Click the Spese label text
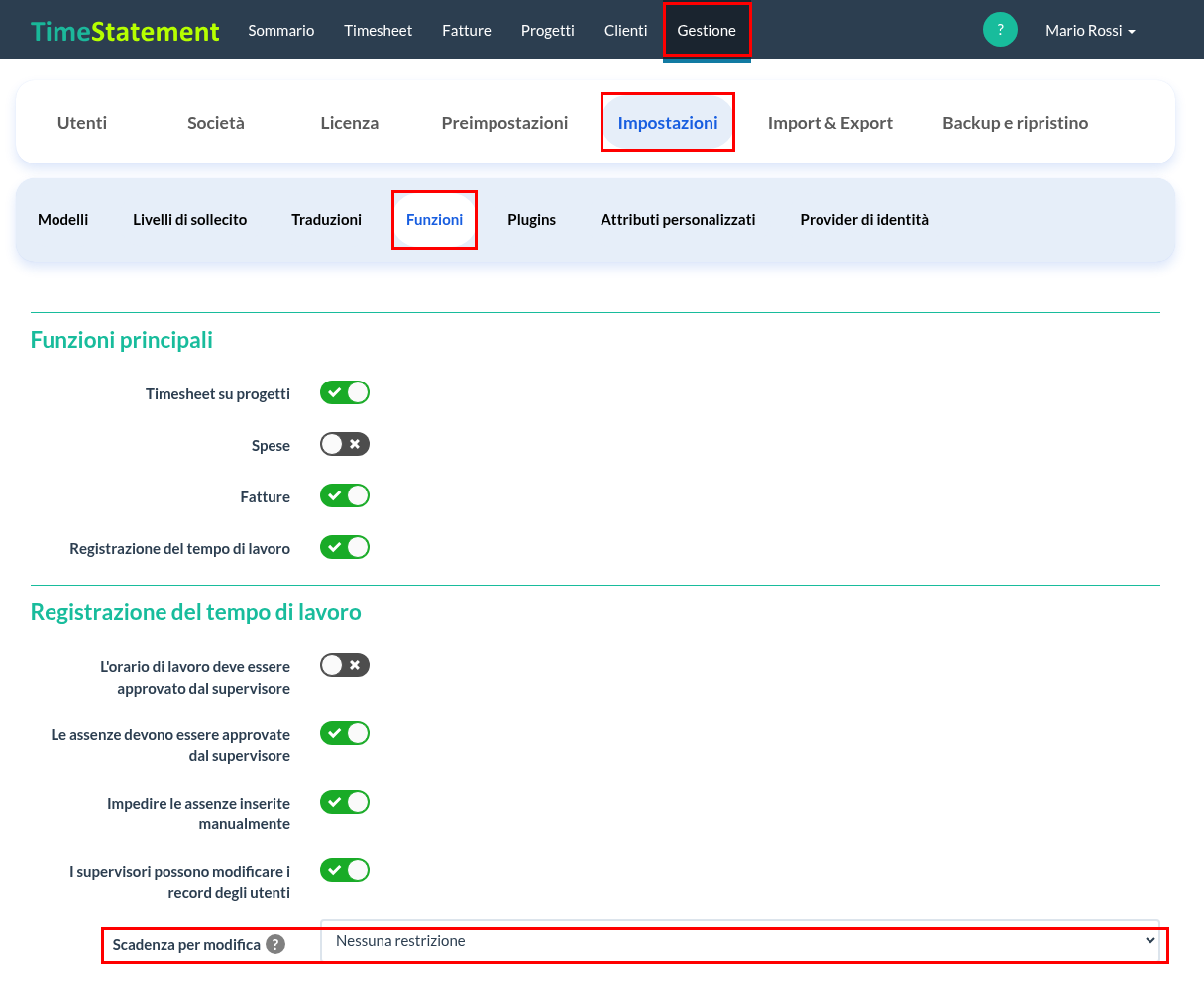This screenshot has height=981, width=1204. tap(271, 446)
